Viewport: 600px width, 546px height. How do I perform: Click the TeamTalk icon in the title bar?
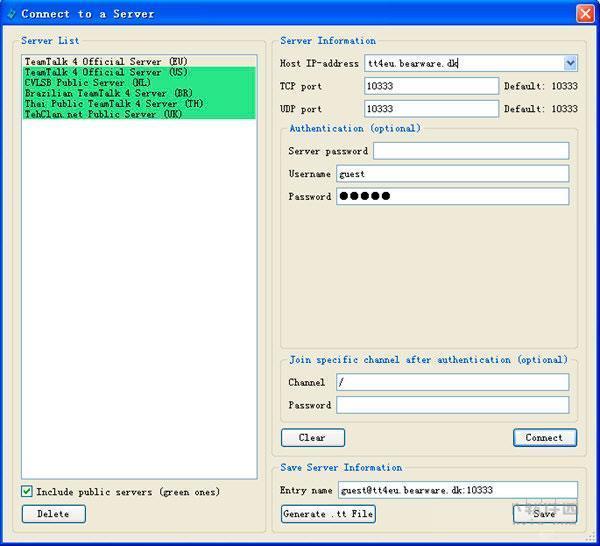click(x=11, y=14)
